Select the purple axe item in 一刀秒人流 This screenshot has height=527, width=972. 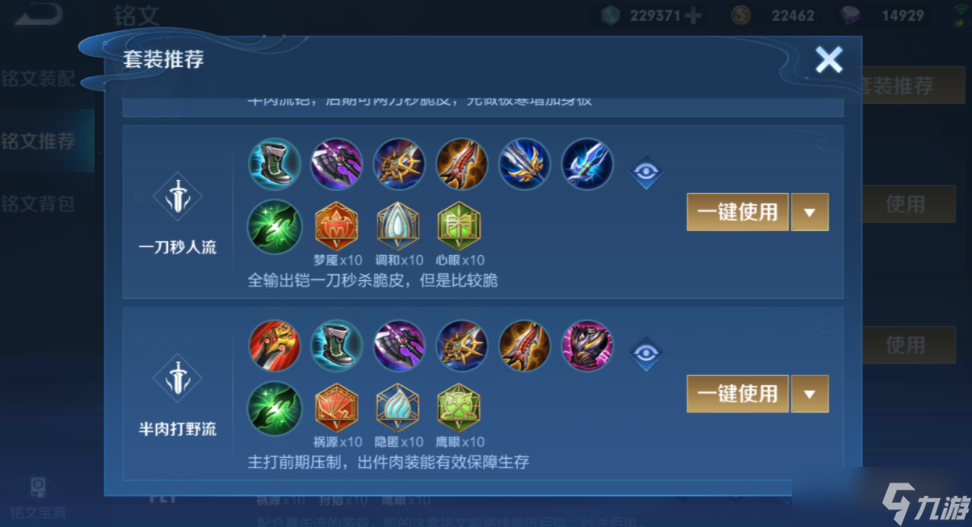[337, 164]
